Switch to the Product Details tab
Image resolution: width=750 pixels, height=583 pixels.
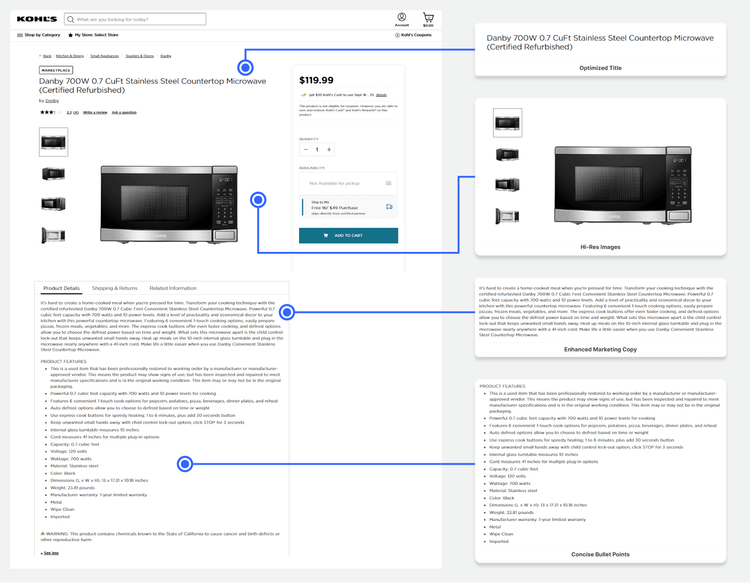tap(61, 288)
